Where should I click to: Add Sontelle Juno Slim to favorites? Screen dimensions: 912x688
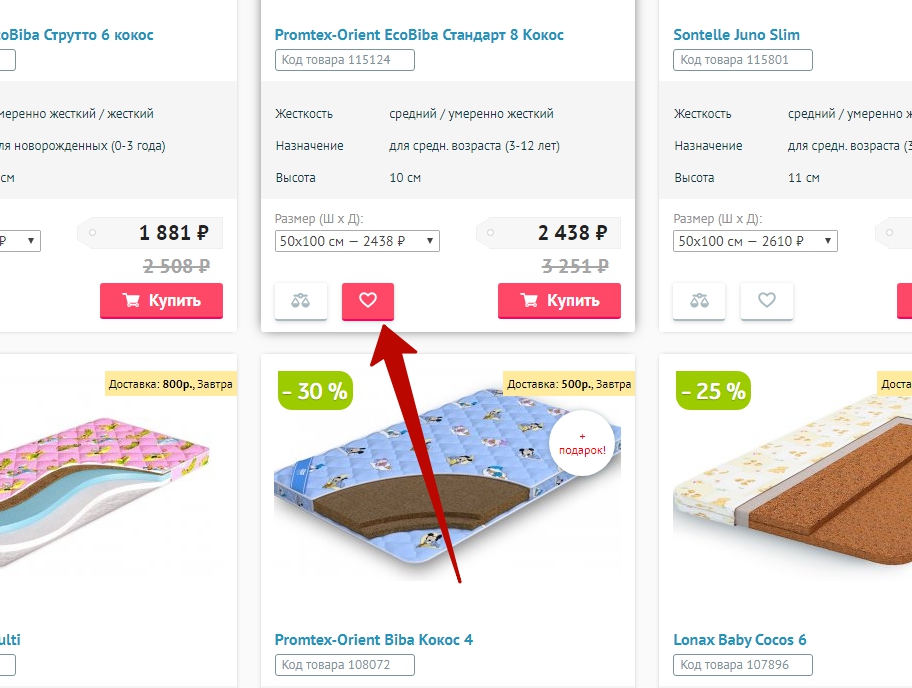[767, 301]
